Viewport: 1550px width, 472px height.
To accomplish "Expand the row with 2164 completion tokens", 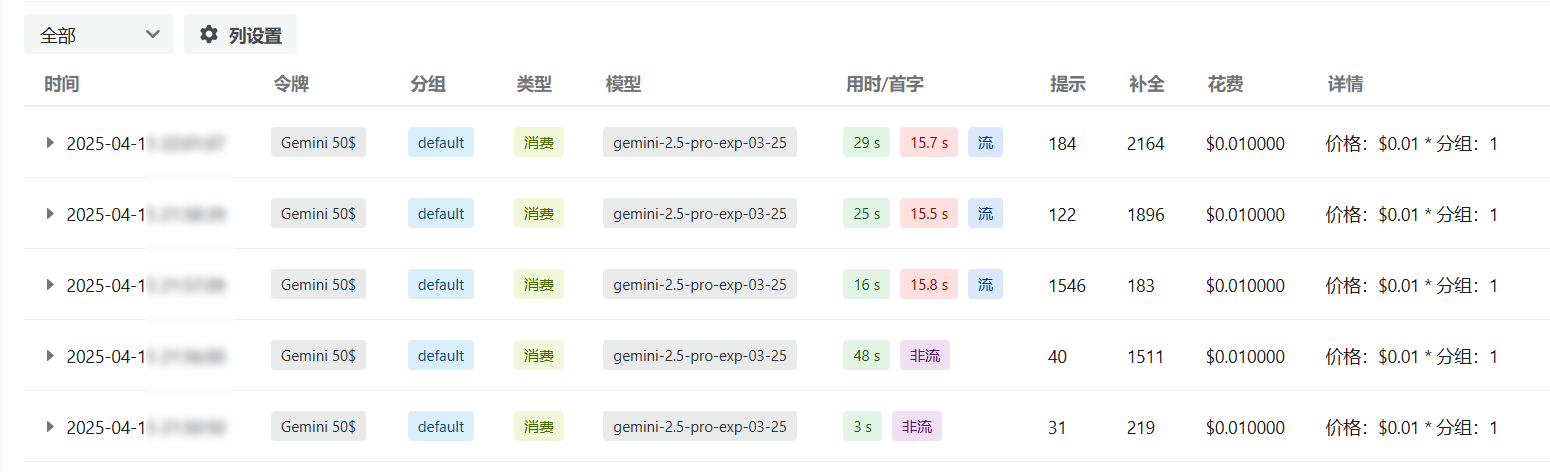I will click(50, 143).
